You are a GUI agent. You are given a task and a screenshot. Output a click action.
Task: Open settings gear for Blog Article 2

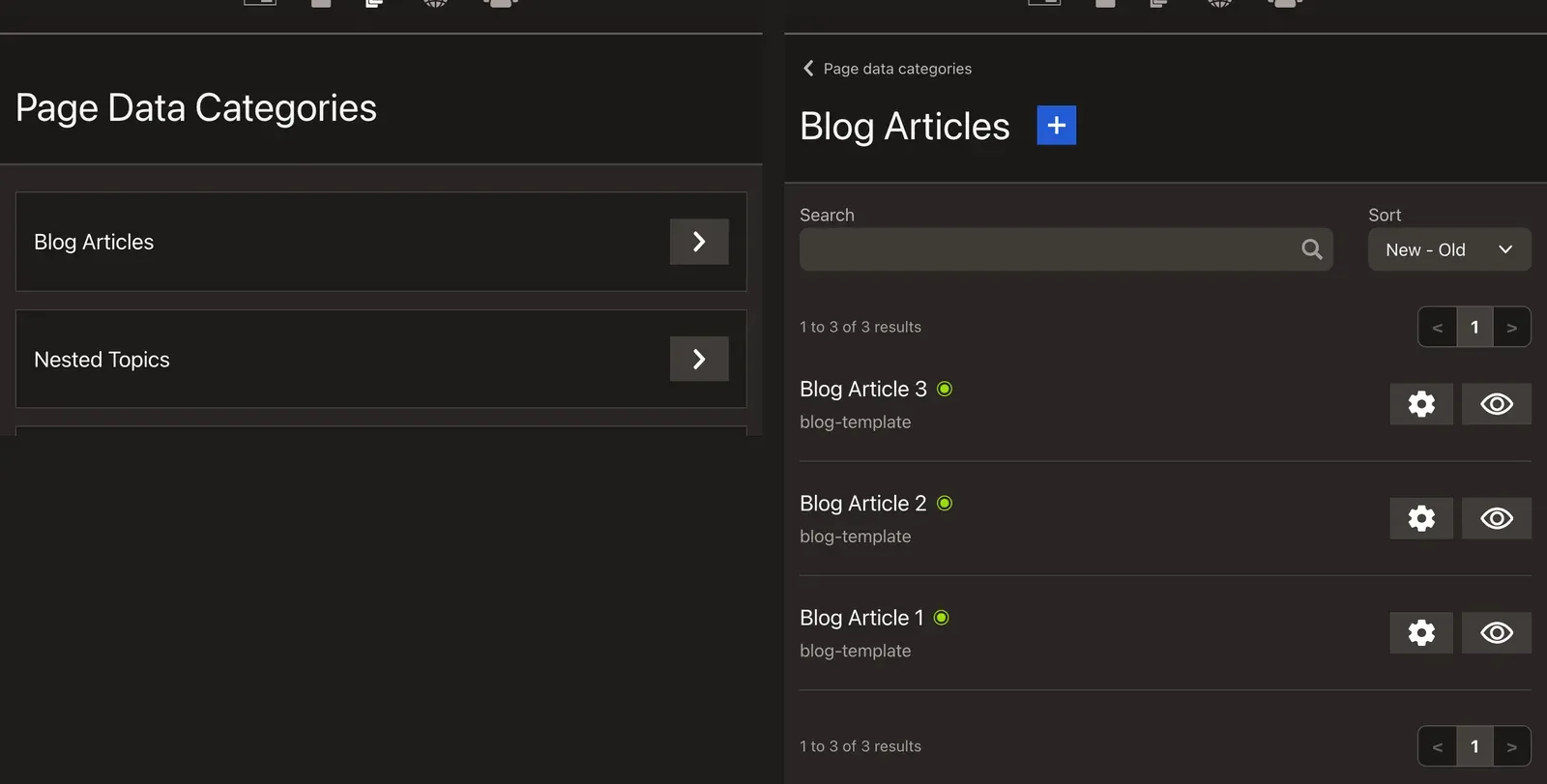point(1421,518)
